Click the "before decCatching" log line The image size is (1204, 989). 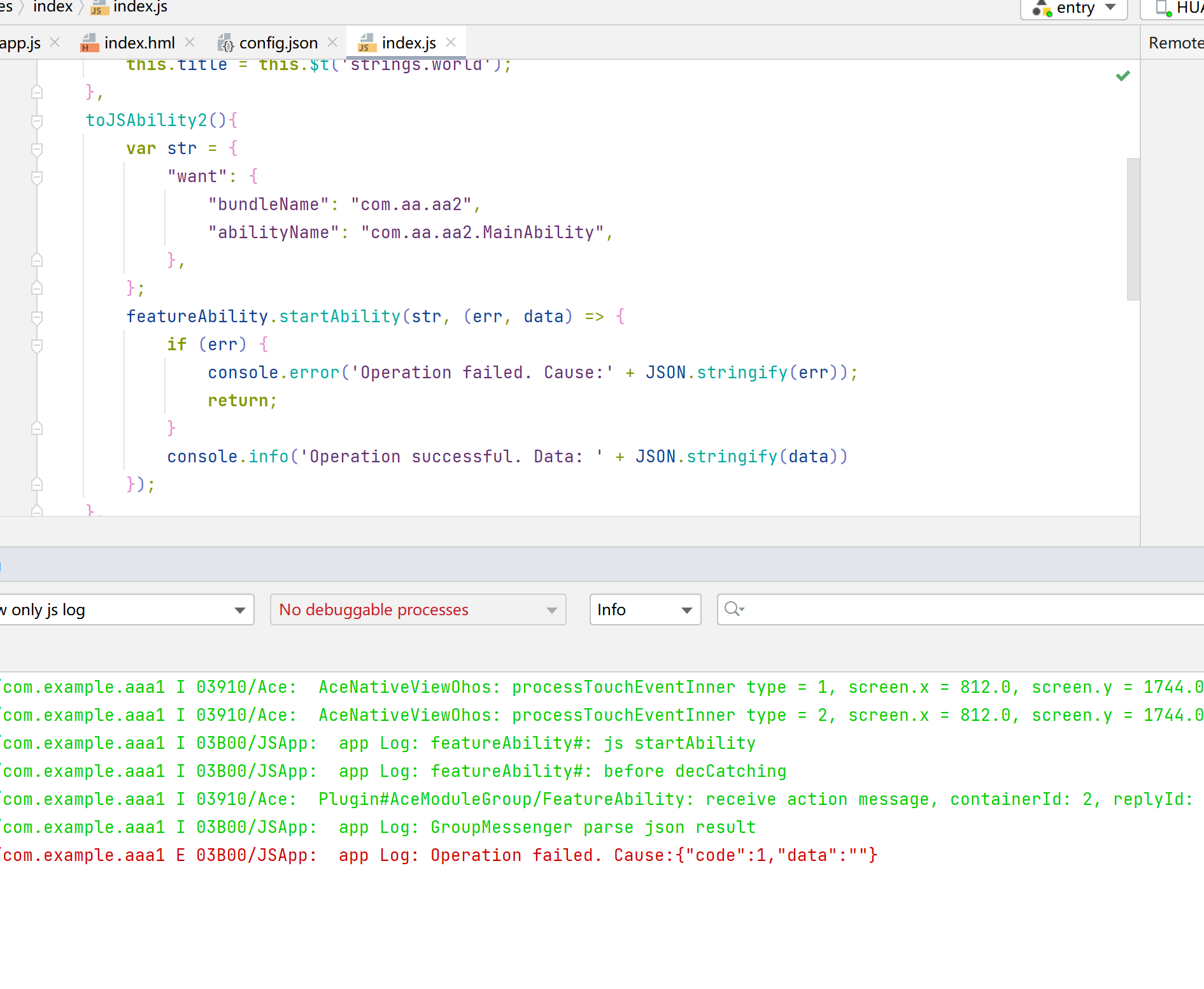click(393, 771)
